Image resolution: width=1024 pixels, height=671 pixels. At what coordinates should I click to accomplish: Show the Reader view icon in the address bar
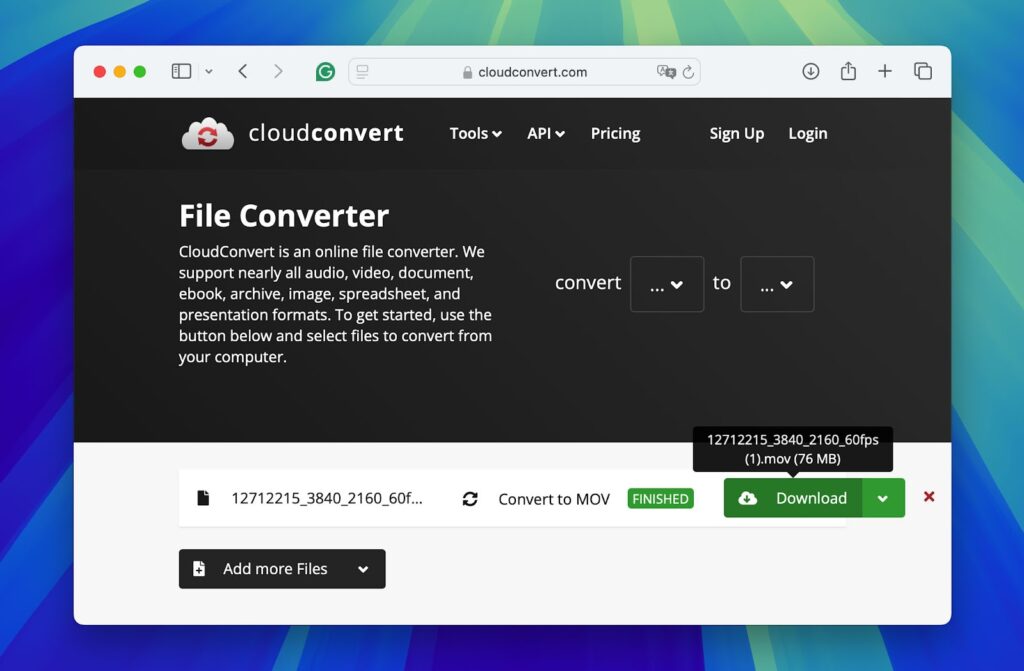[x=362, y=72]
